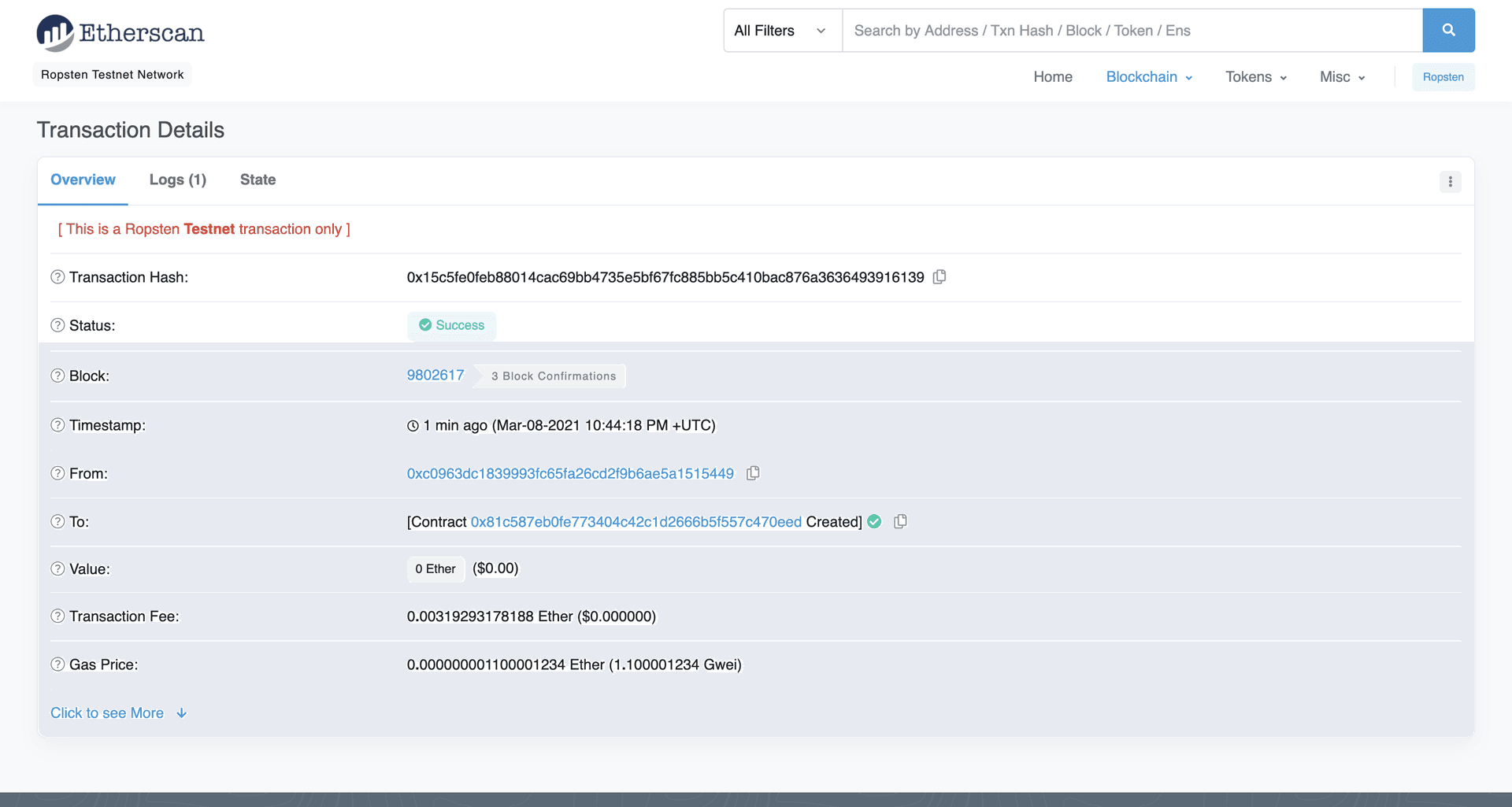Copy the From address
The height and width of the screenshot is (807, 1512).
pos(753,473)
